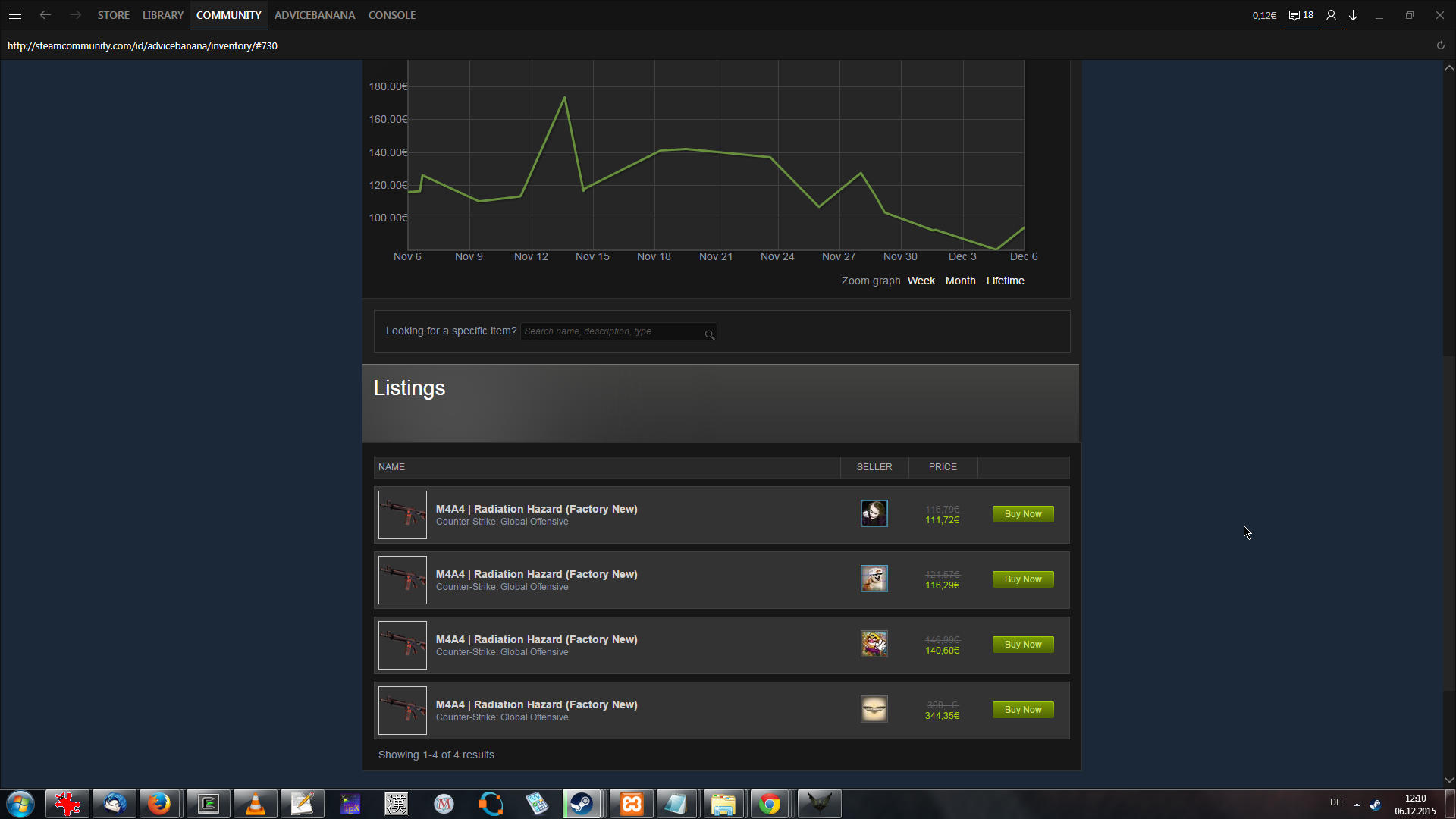Click the search magnifier icon
Viewport: 1456px width, 819px height.
(709, 334)
